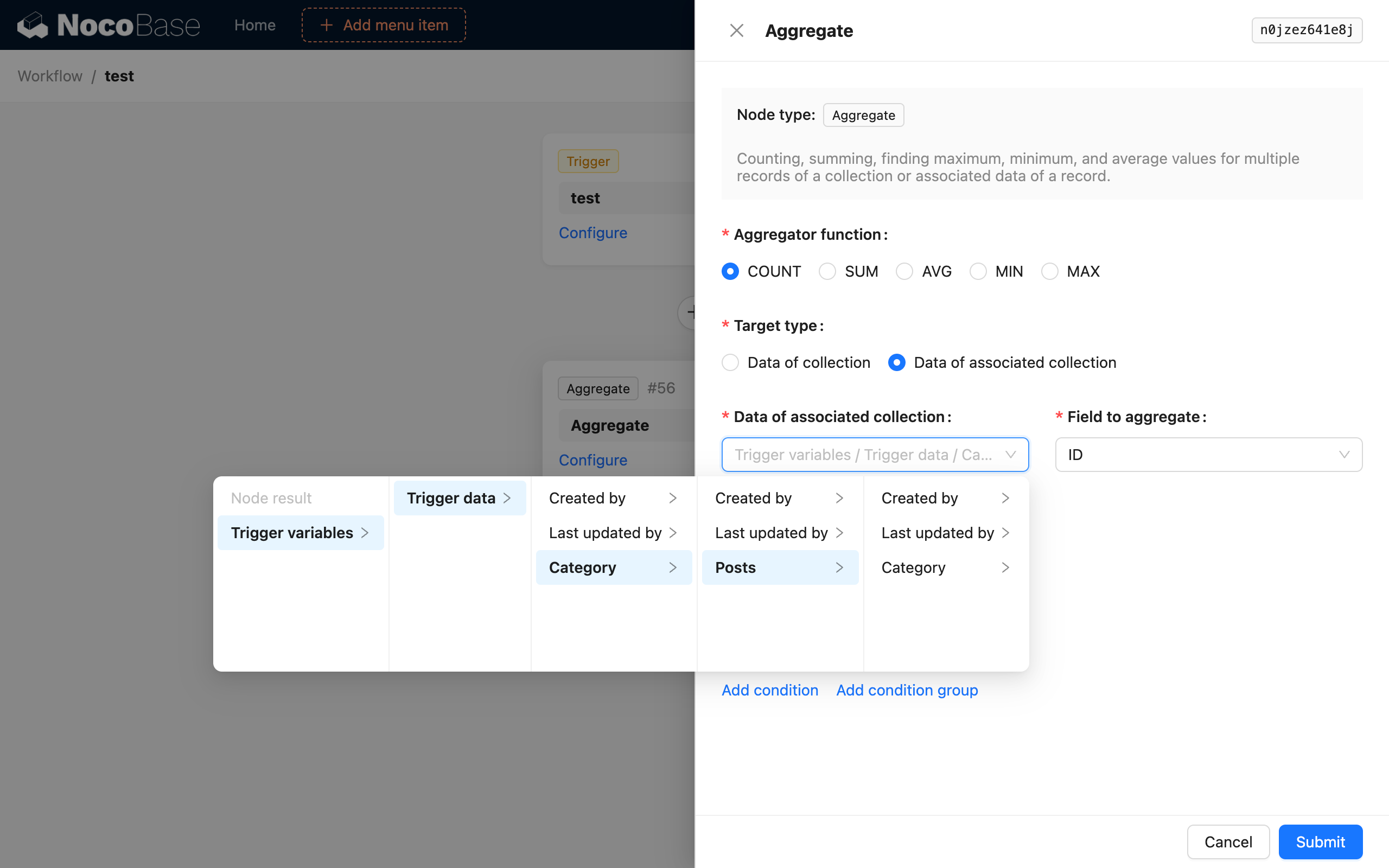Click Configure under the Aggregate node
The width and height of the screenshot is (1389, 868).
593,460
